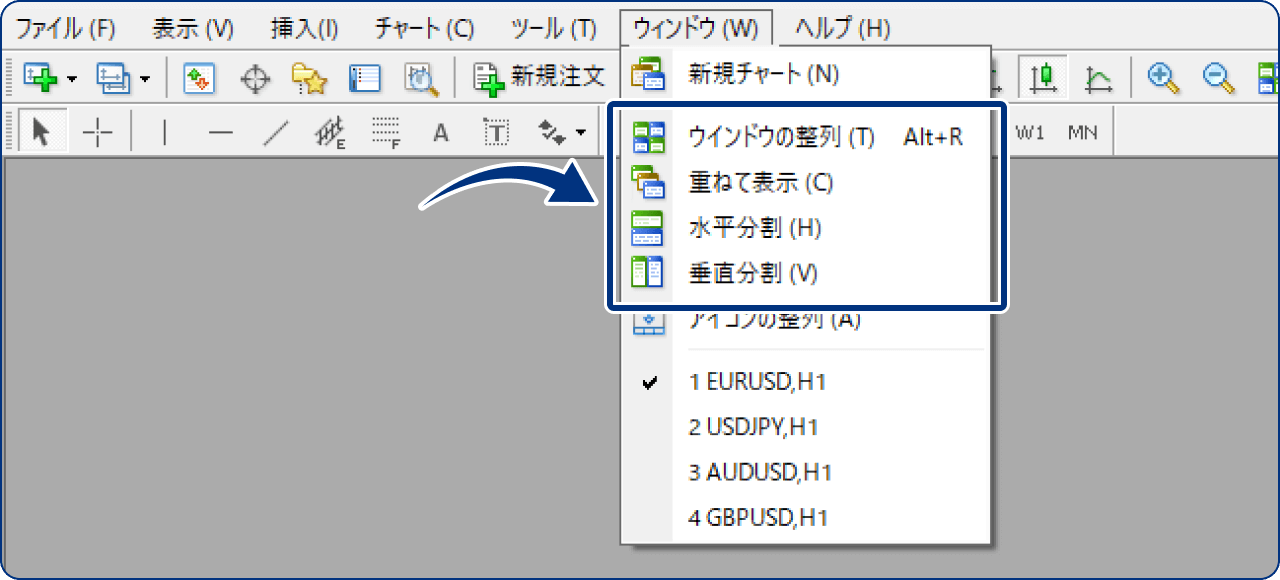Choose 水平分割 (H) menu entry
Screen dimensions: 1280x580
click(x=806, y=228)
